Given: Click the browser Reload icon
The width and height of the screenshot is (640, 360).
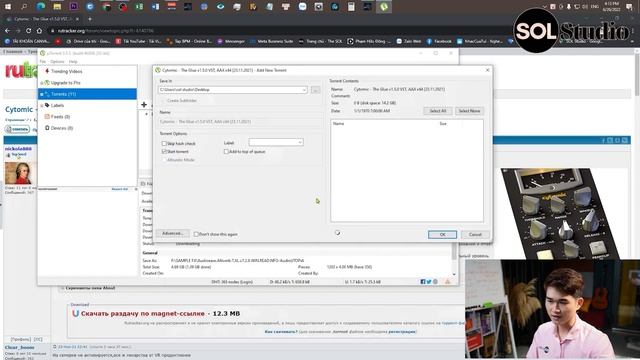Looking at the screenshot, I should pyautogui.click(x=28, y=31).
